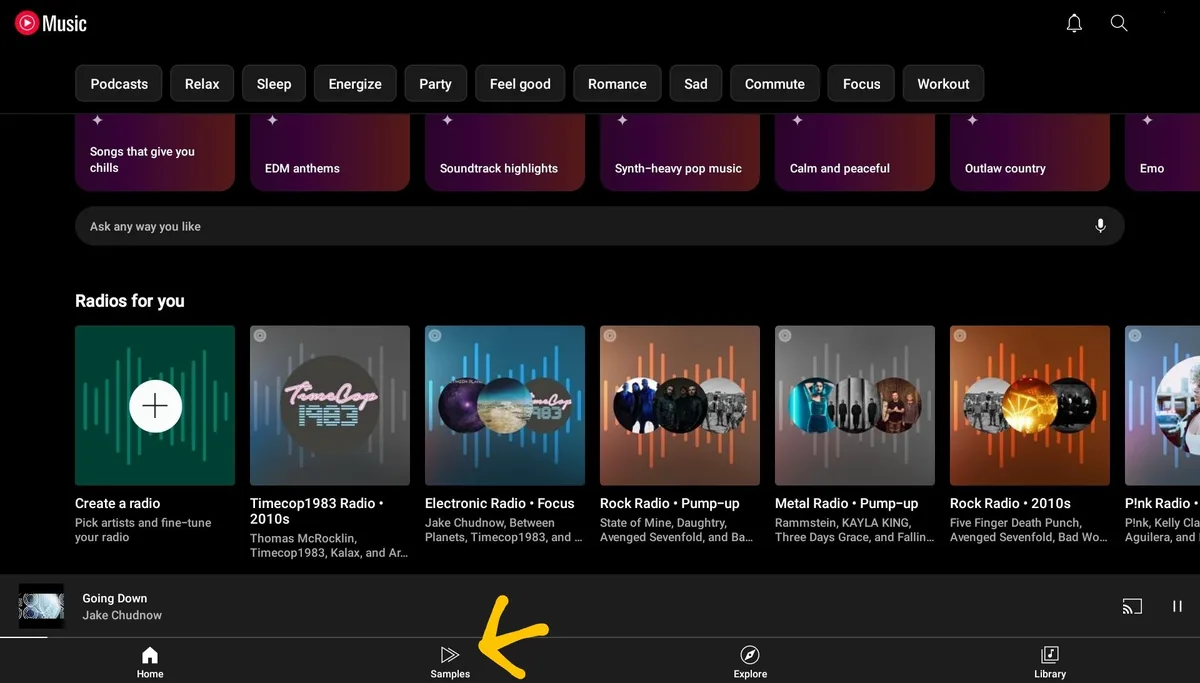Open the EDM anthems card

pos(330,152)
